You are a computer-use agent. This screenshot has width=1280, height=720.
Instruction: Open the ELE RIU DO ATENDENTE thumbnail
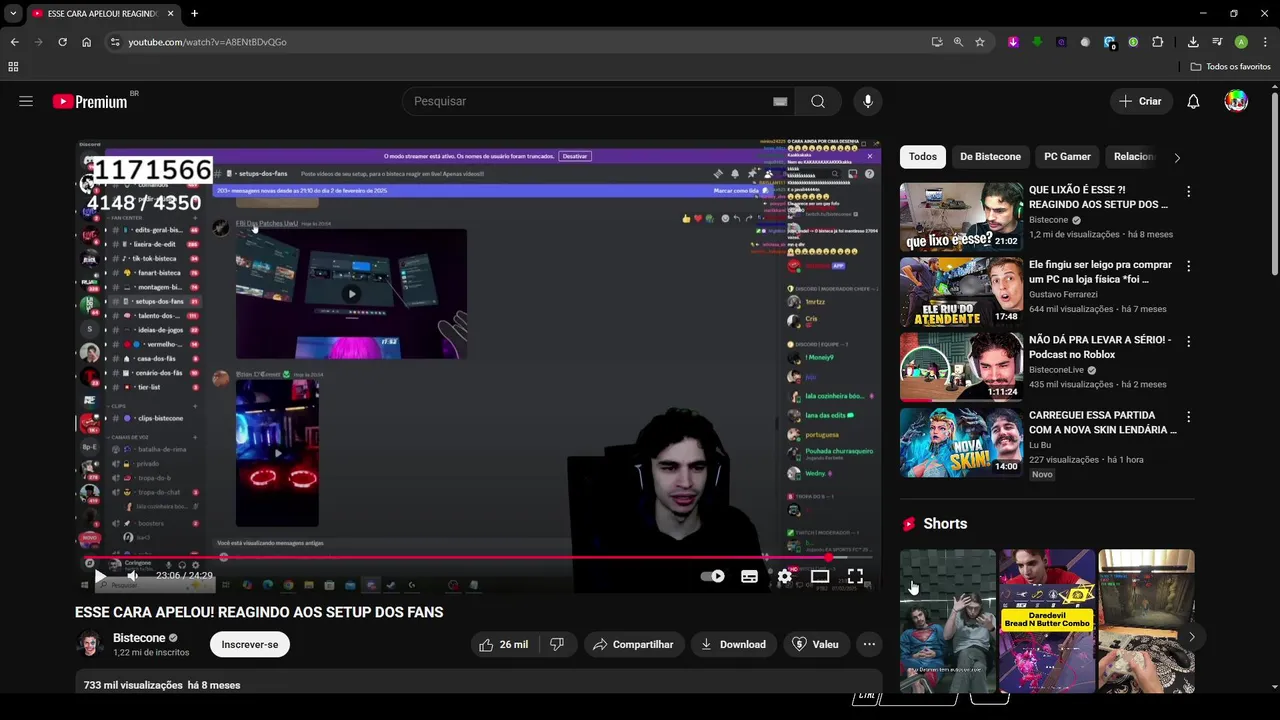[x=961, y=291]
